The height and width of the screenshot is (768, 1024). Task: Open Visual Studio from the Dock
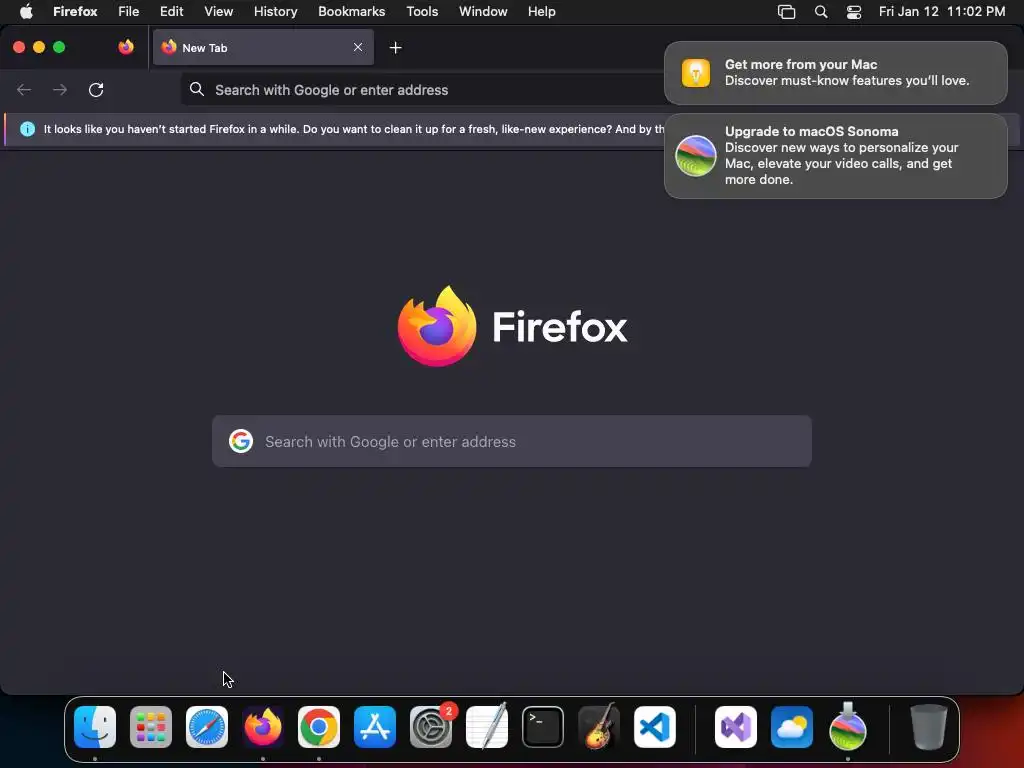pyautogui.click(x=736, y=727)
